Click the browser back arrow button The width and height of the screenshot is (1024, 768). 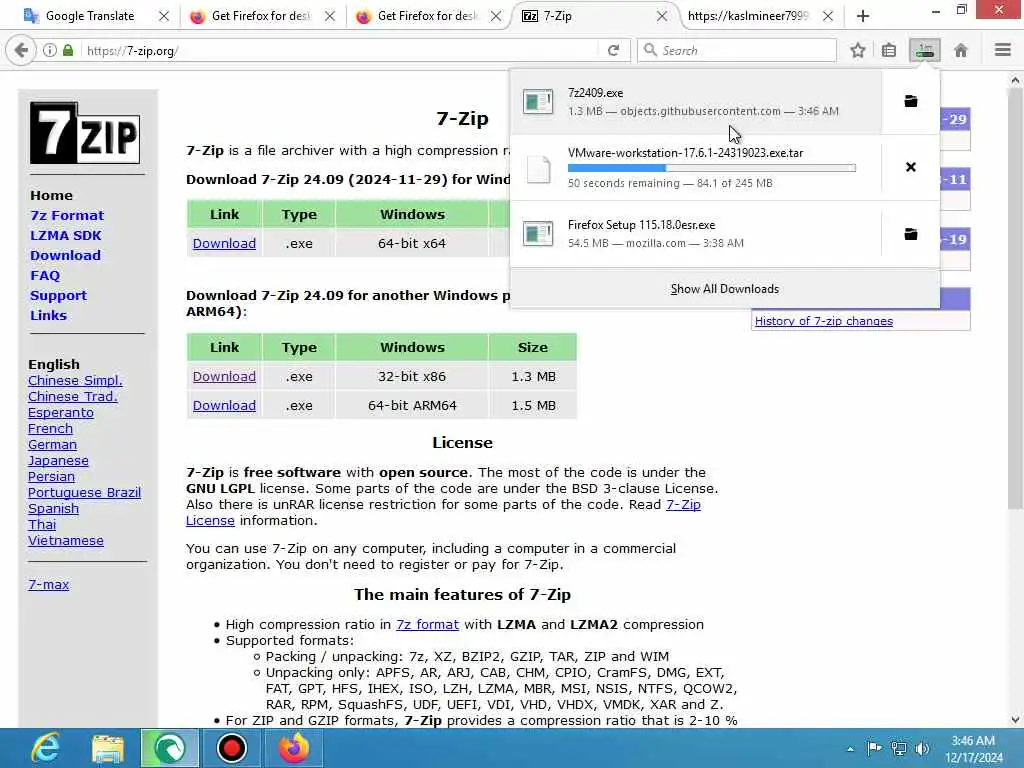(21, 50)
